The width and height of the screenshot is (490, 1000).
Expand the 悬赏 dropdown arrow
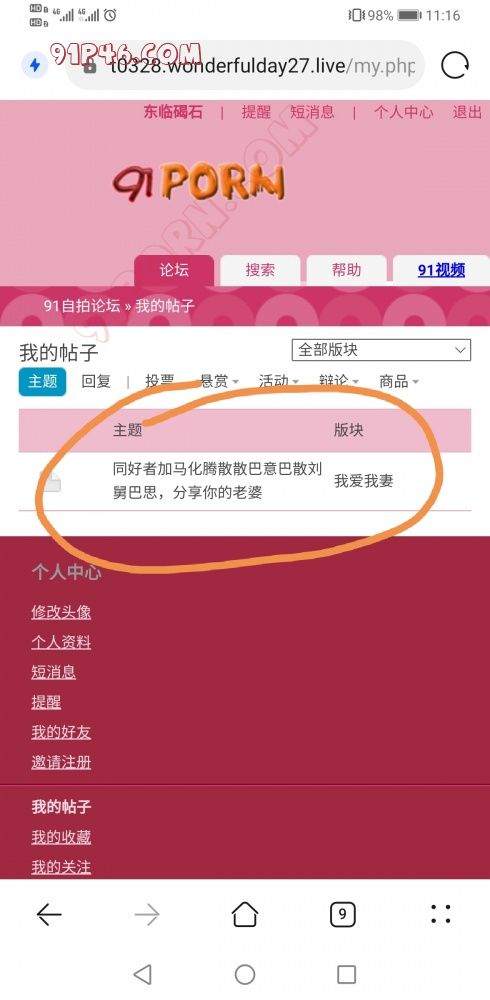pyautogui.click(x=235, y=382)
